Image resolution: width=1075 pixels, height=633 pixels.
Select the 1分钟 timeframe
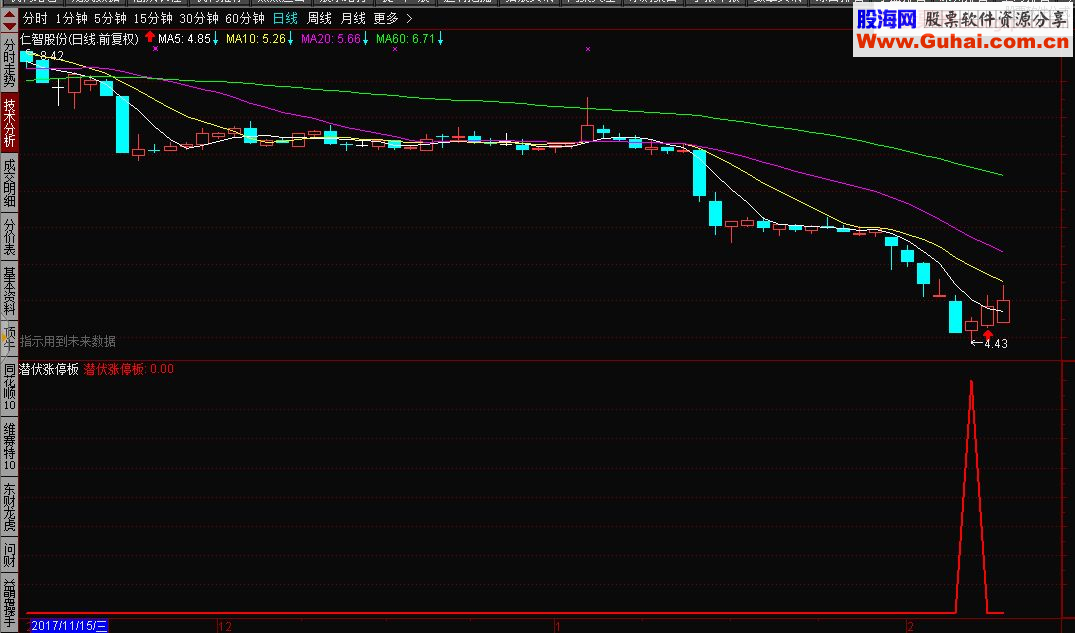pyautogui.click(x=71, y=19)
